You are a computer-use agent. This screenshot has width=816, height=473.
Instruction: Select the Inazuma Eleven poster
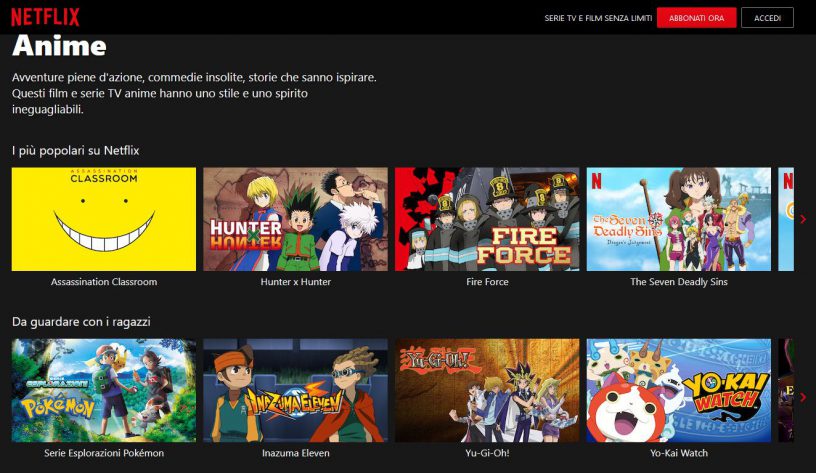pos(295,390)
